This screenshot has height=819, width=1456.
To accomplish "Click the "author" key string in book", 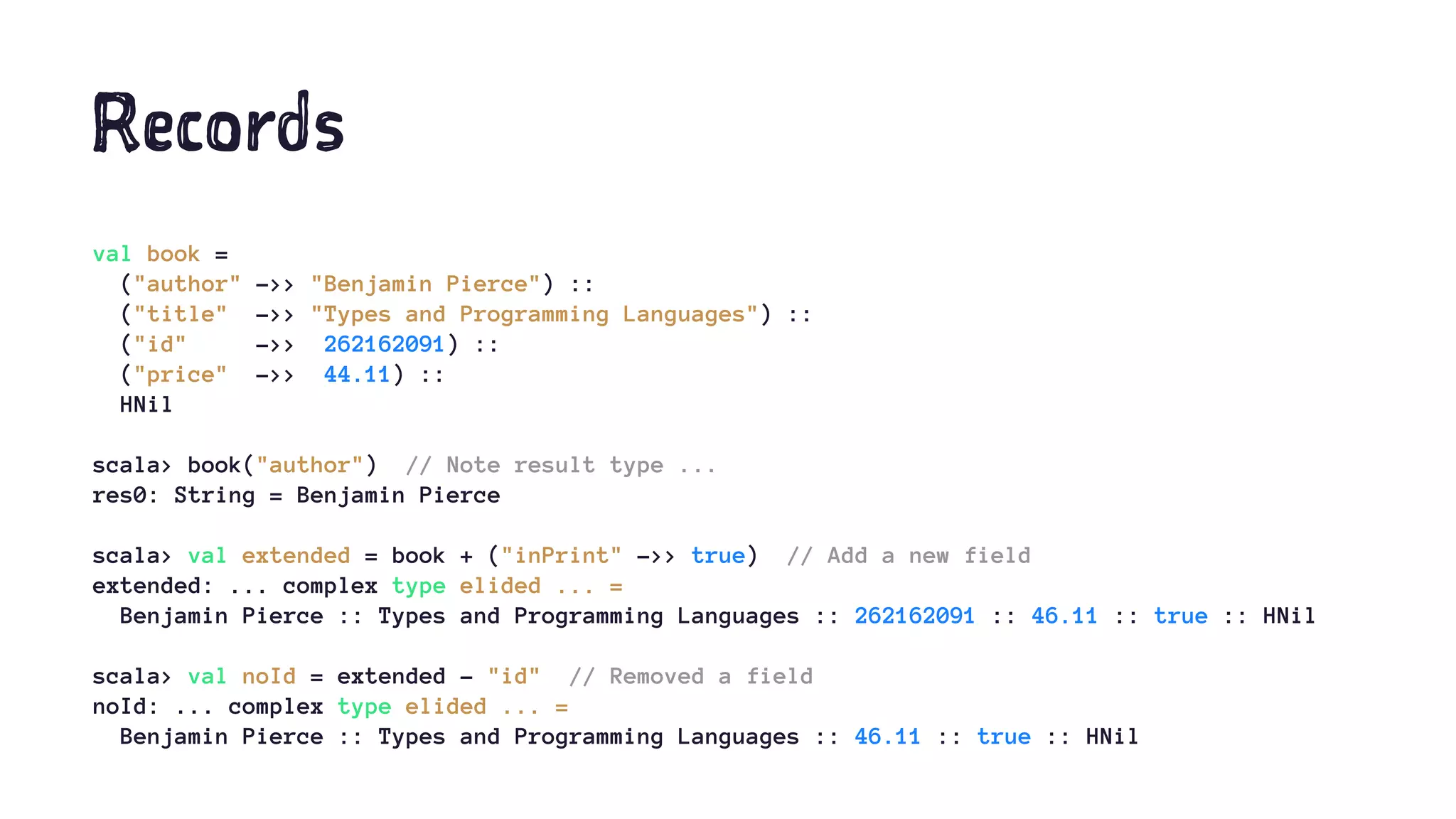I will pos(187,284).
